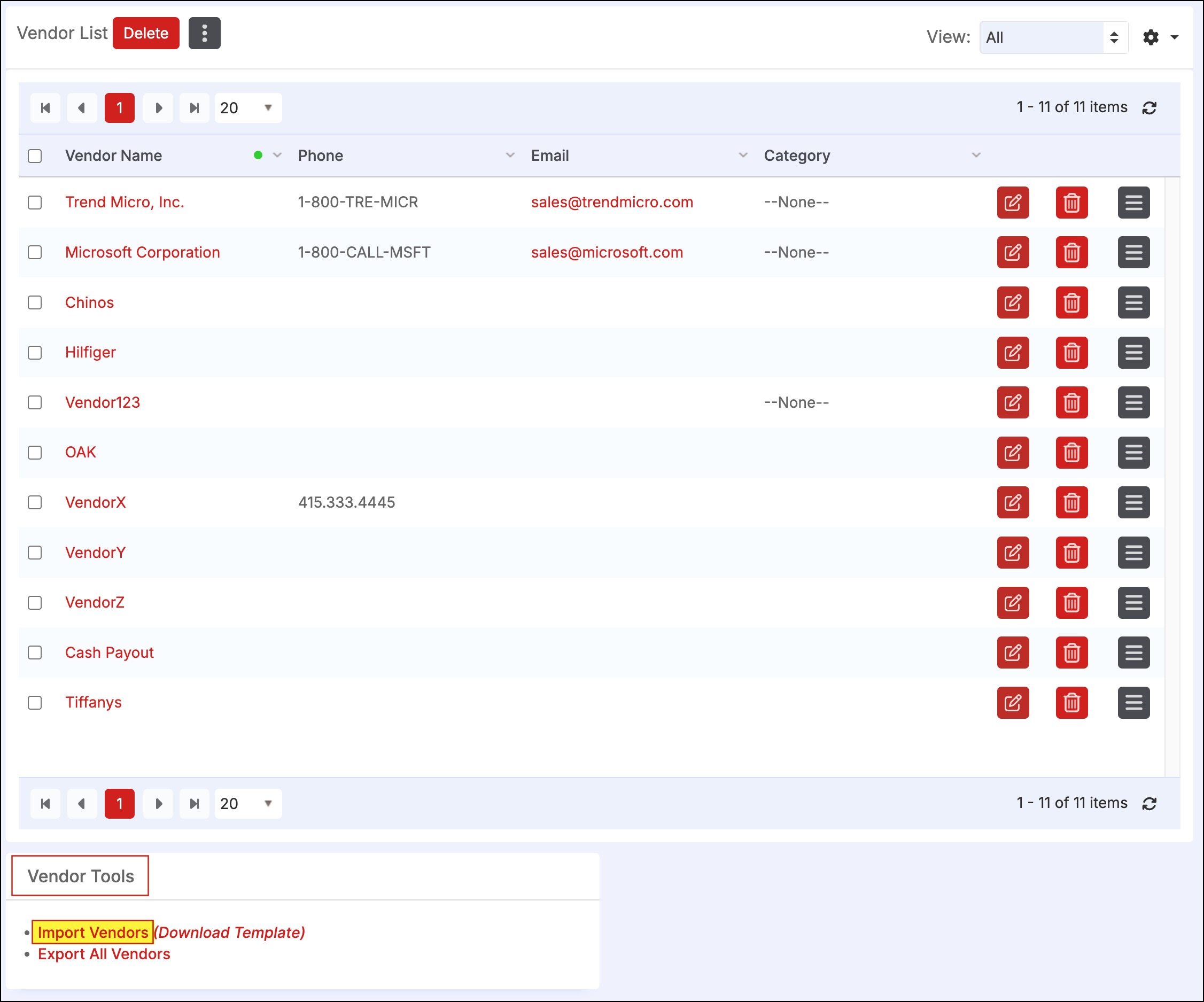
Task: Open row menu for Chinos
Action: [x=1133, y=302]
